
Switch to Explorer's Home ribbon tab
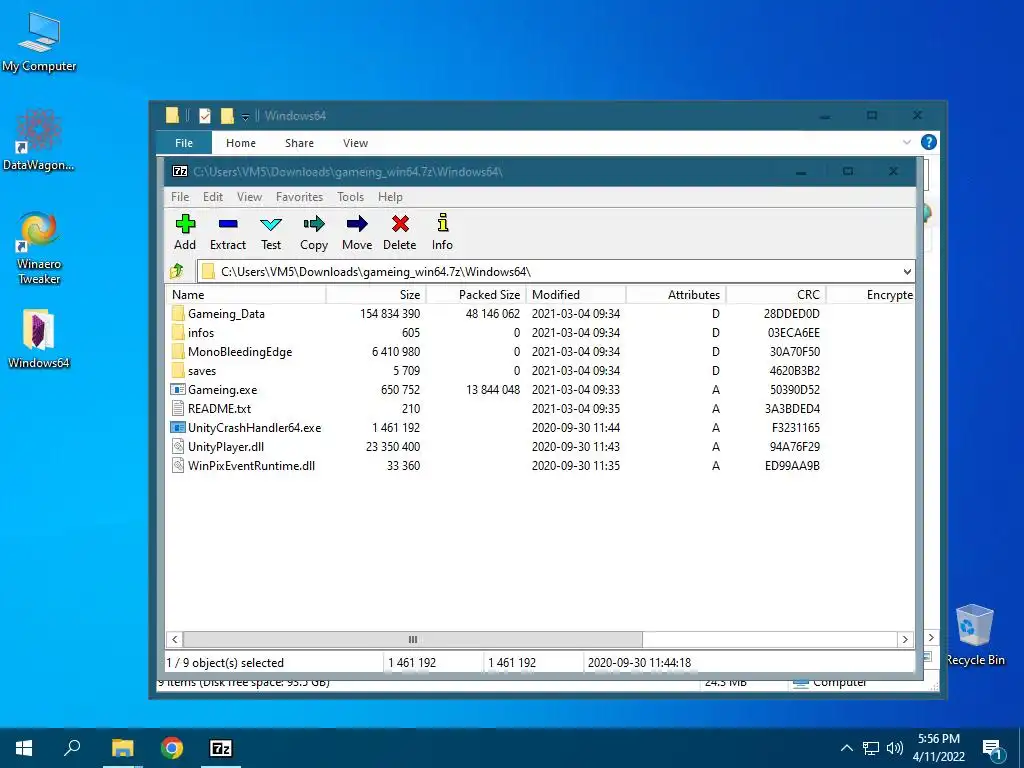[x=241, y=143]
